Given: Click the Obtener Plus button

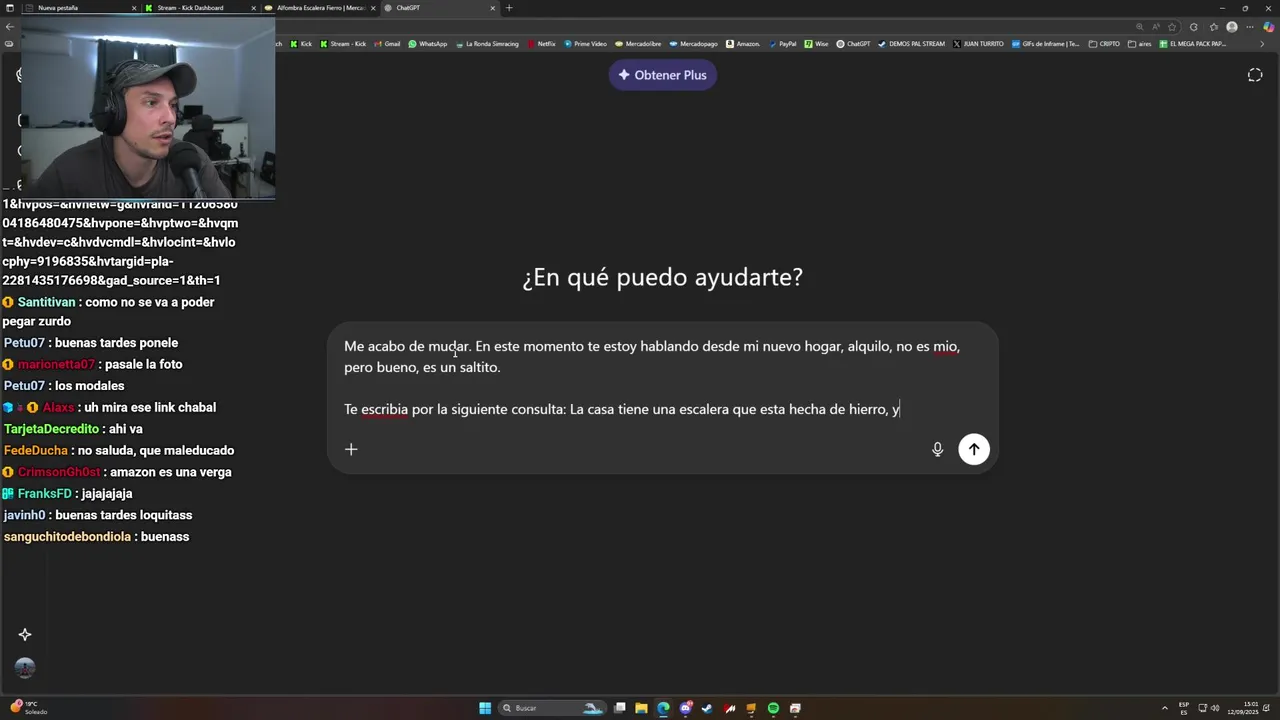Looking at the screenshot, I should coord(662,75).
